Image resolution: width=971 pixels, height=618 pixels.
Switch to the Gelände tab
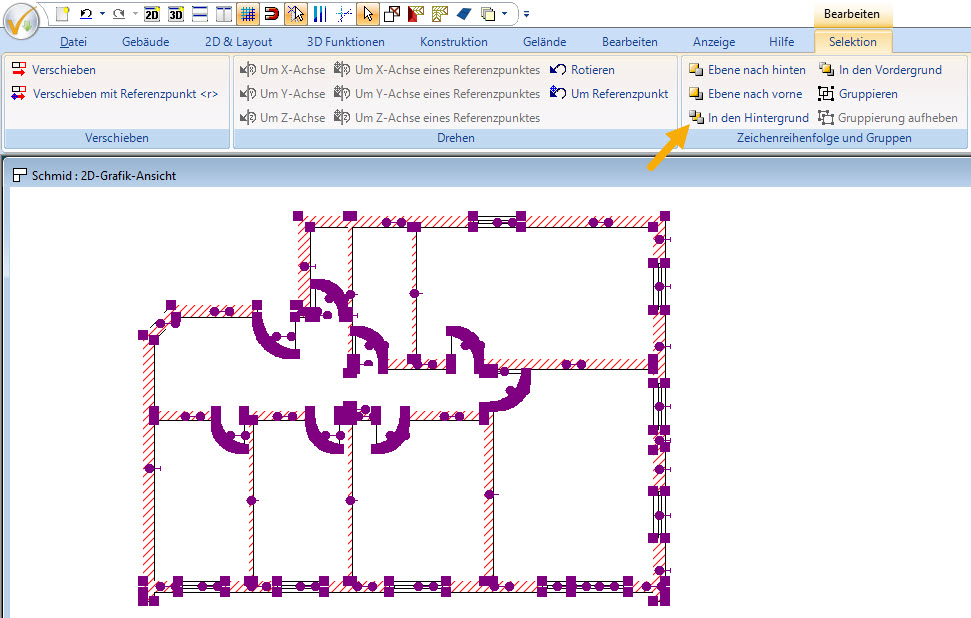(544, 42)
